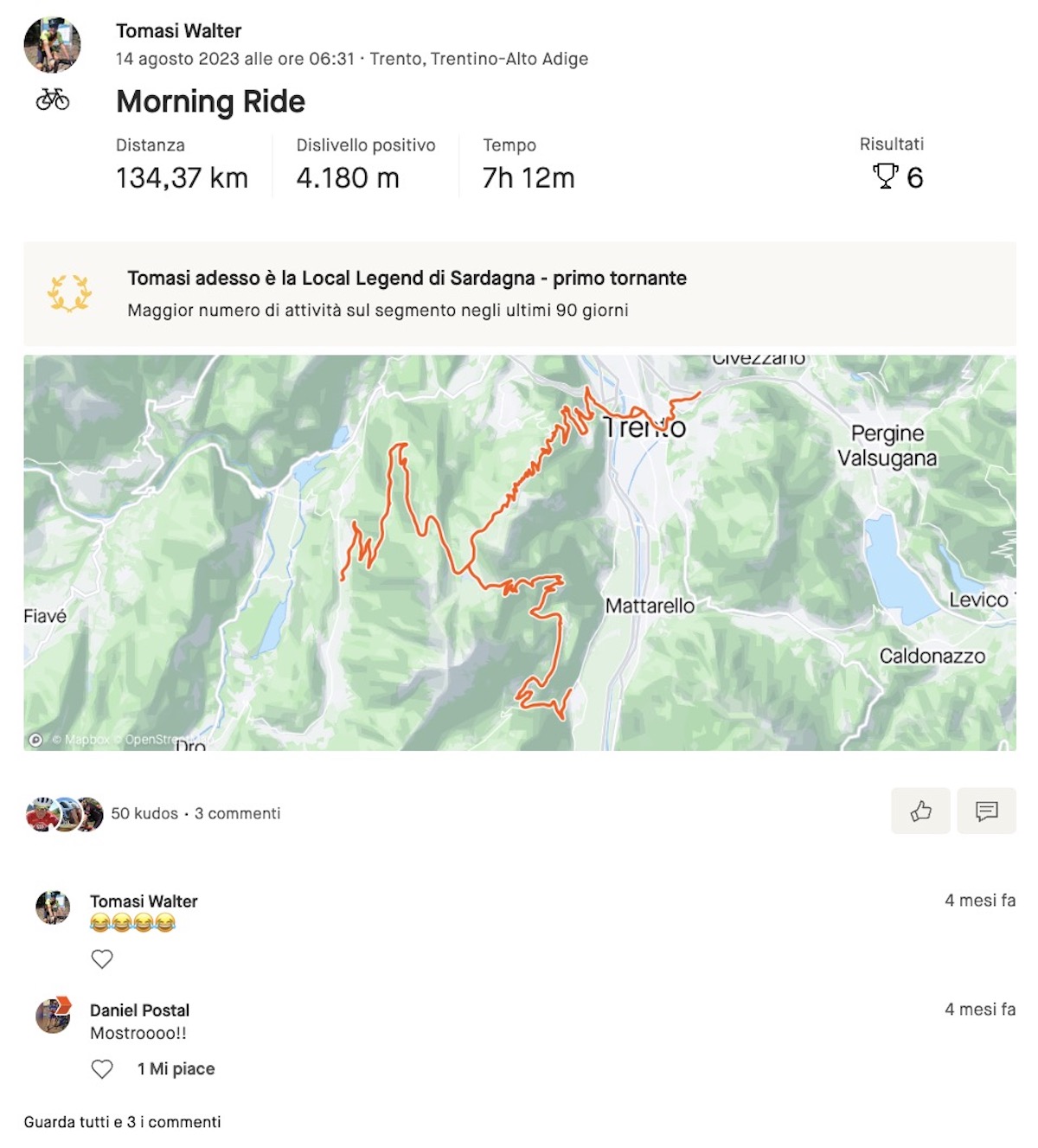This screenshot has height=1148, width=1038.
Task: View the 50 kudos list
Action: (x=144, y=813)
